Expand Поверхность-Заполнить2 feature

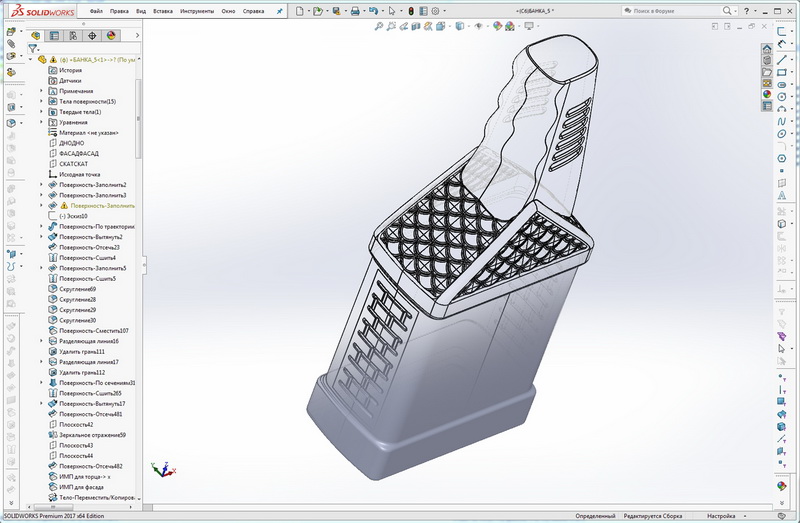(x=41, y=185)
